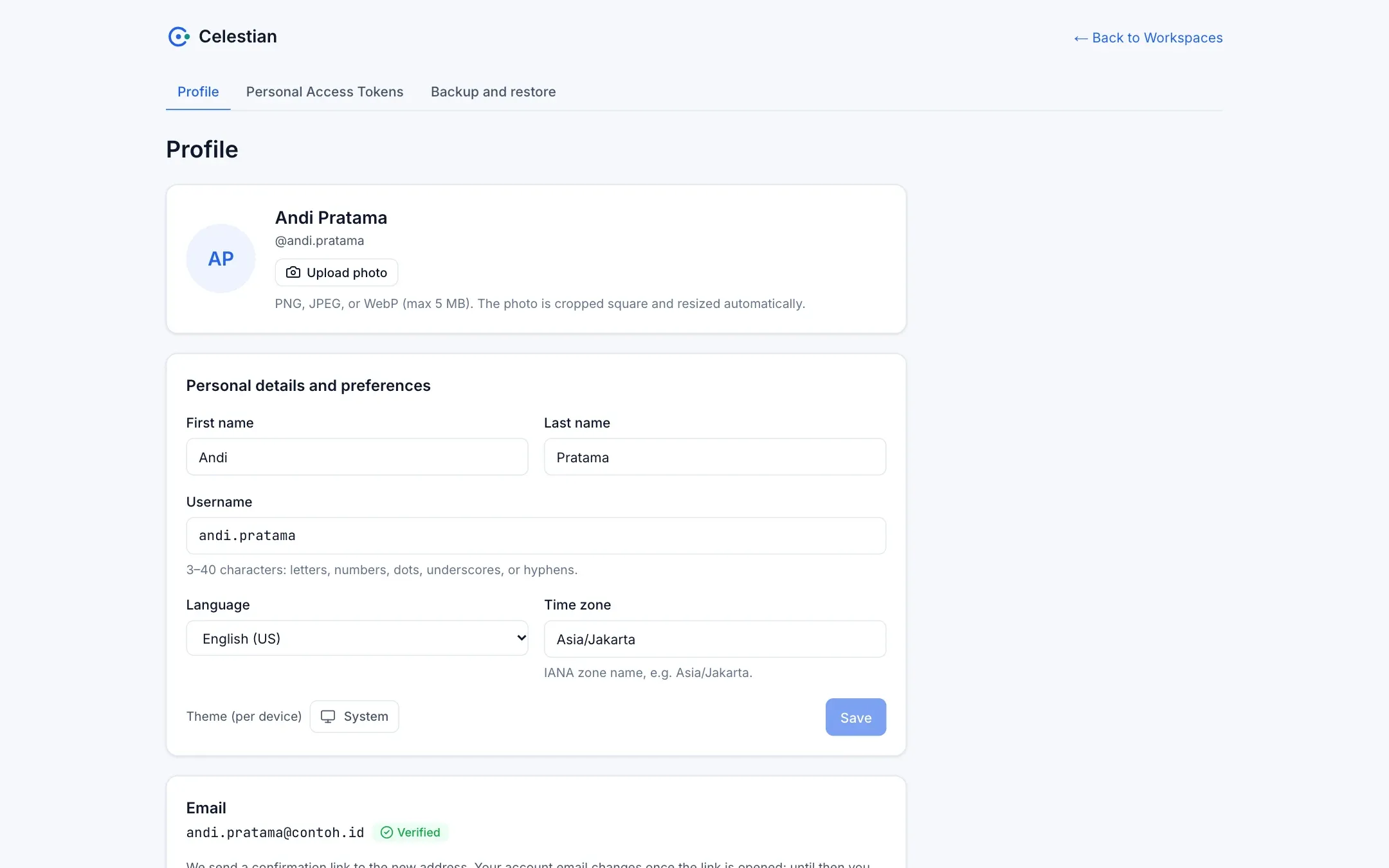Click the monitor icon in the System theme button
1389x868 pixels.
pyautogui.click(x=328, y=716)
